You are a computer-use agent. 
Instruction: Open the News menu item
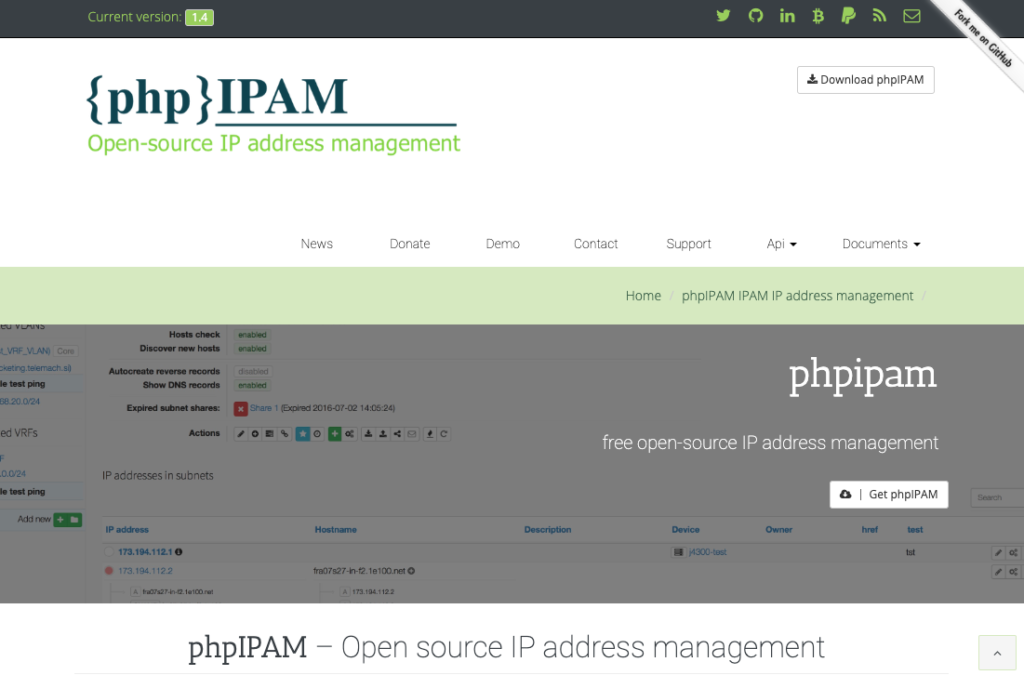[317, 243]
